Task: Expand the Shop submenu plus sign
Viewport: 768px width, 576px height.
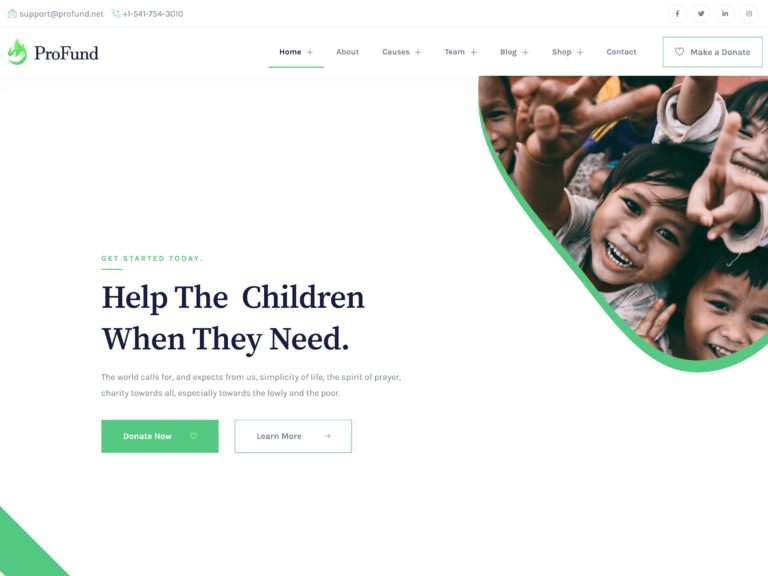Action: 580,52
